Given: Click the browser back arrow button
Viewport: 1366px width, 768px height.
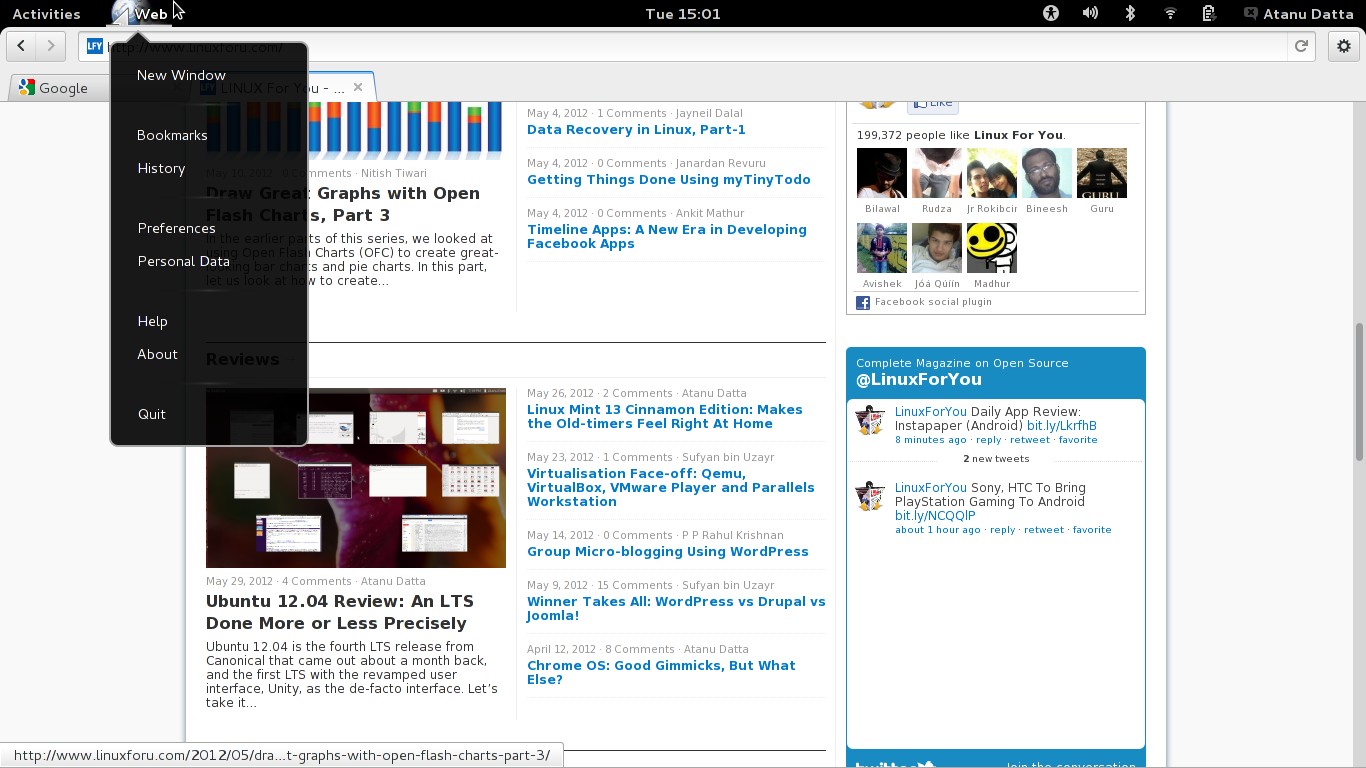Looking at the screenshot, I should pyautogui.click(x=21, y=46).
